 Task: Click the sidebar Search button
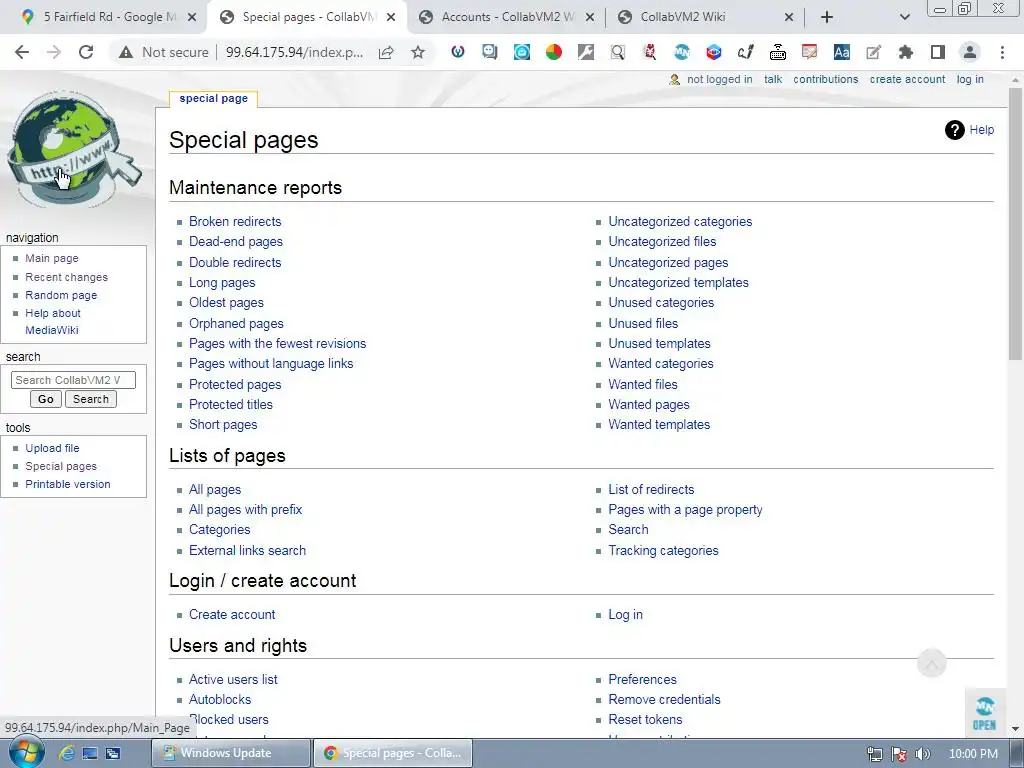coord(91,399)
